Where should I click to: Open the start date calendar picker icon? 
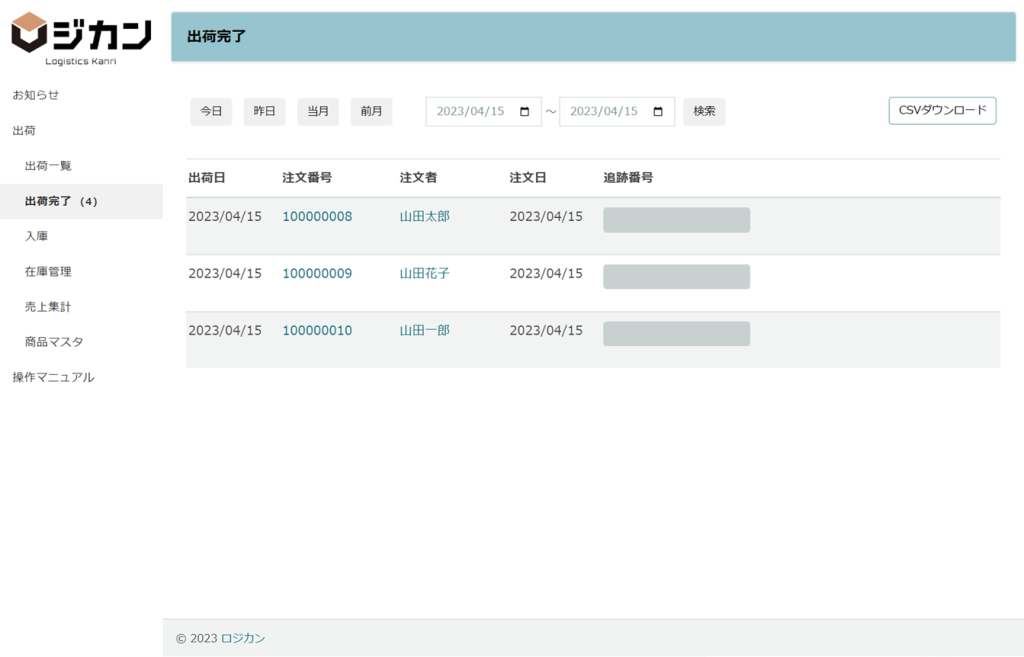pos(525,112)
